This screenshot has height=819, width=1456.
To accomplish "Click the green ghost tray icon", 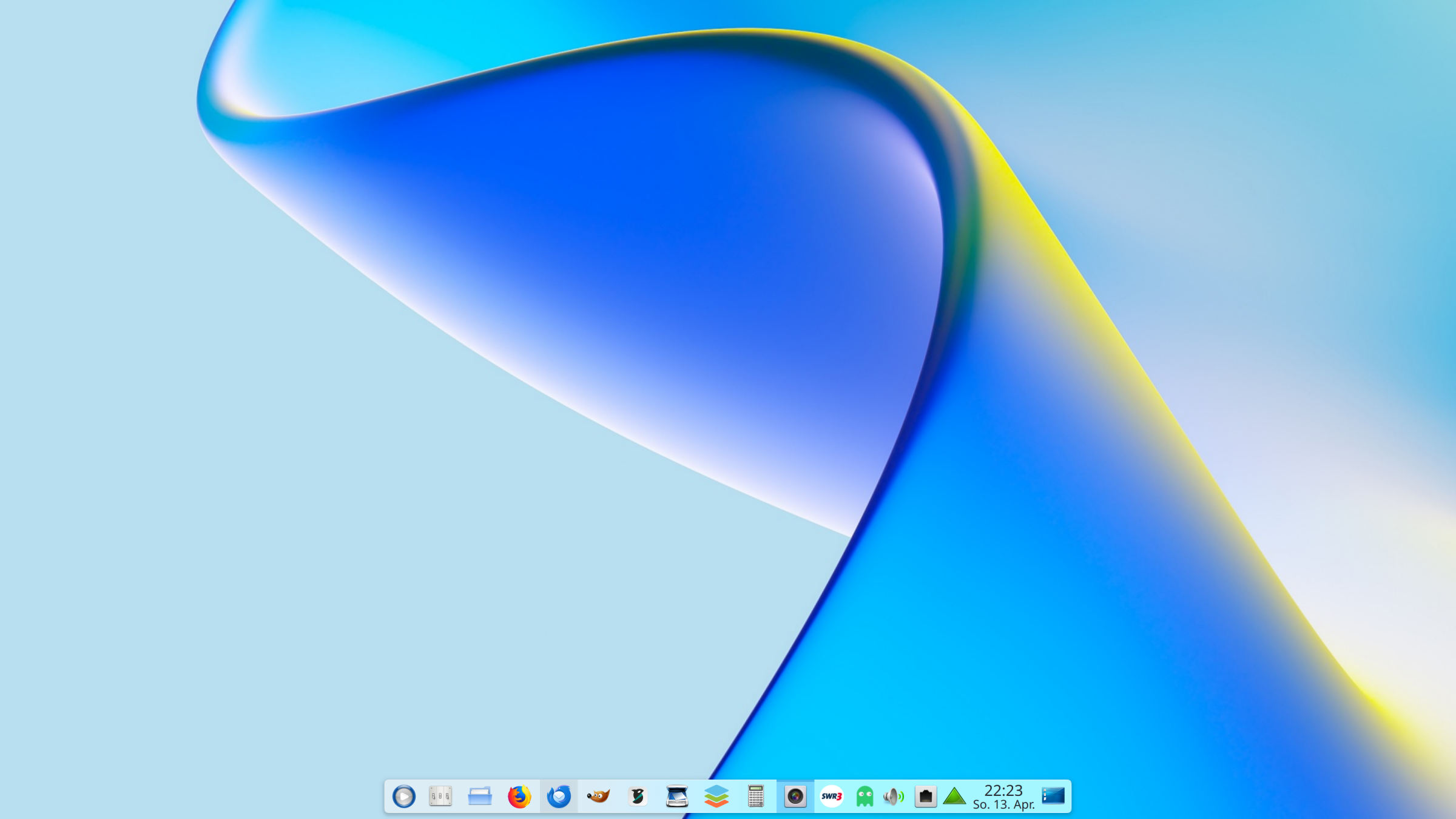I will (x=864, y=797).
